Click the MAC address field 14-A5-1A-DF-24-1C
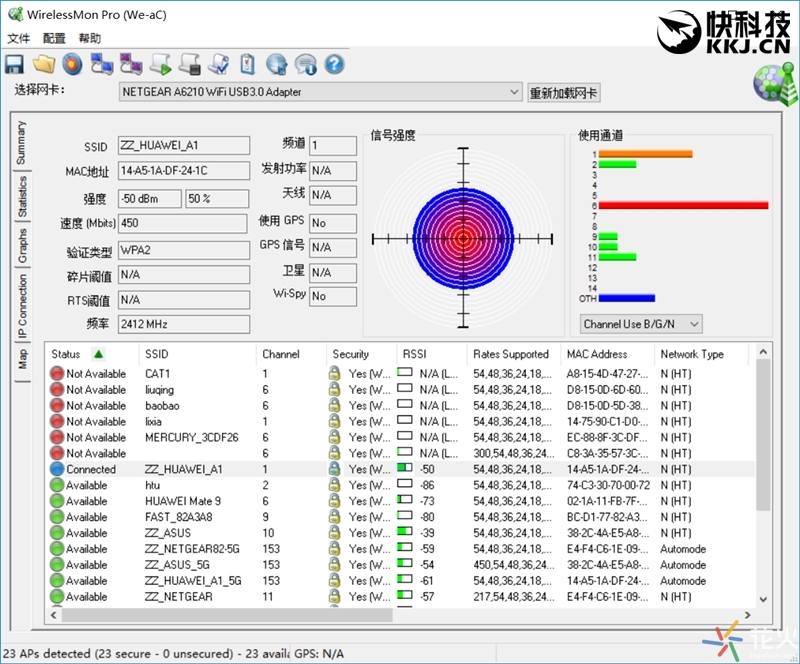Image resolution: width=800 pixels, height=664 pixels. tap(184, 170)
